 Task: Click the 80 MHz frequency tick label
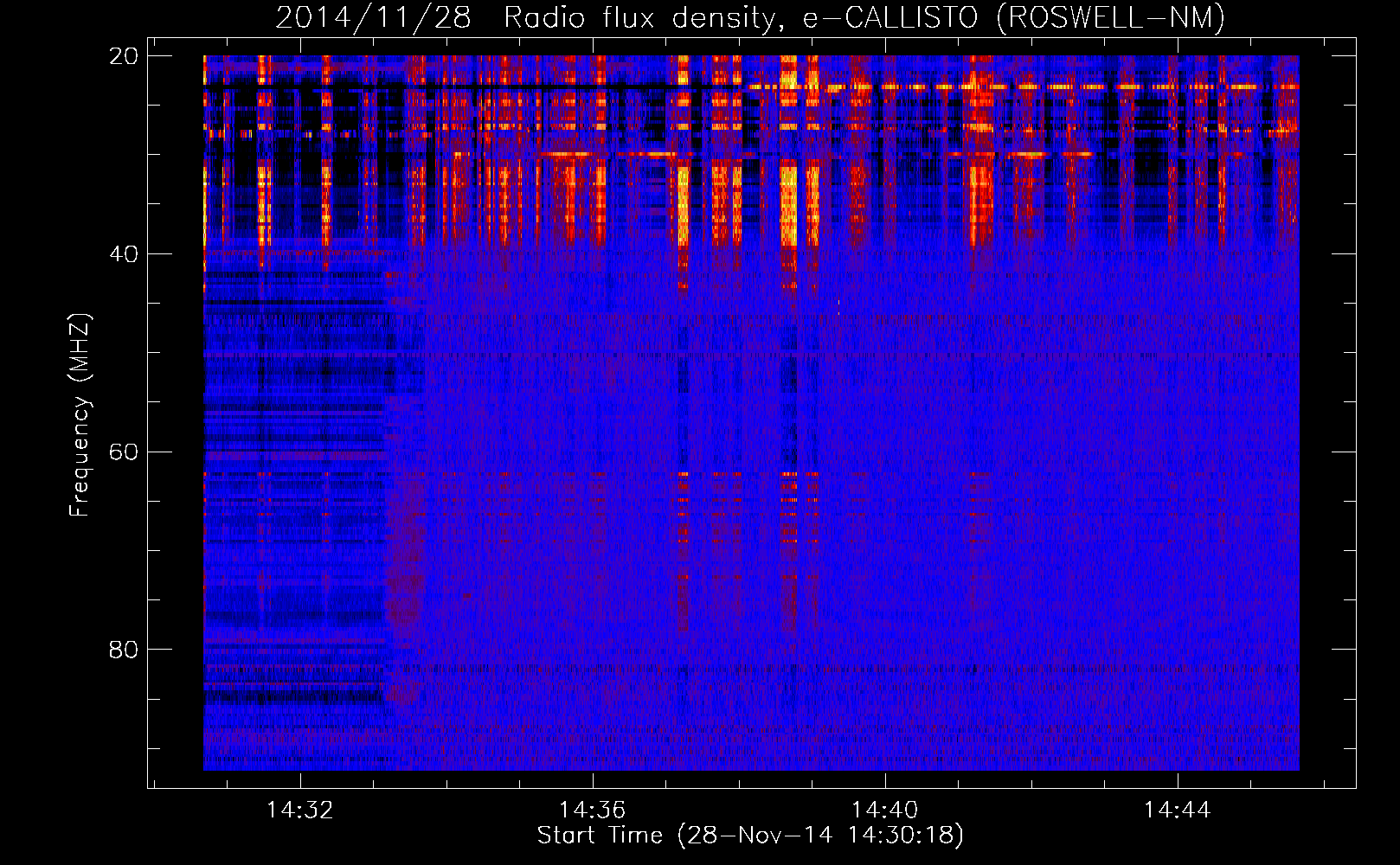[123, 650]
